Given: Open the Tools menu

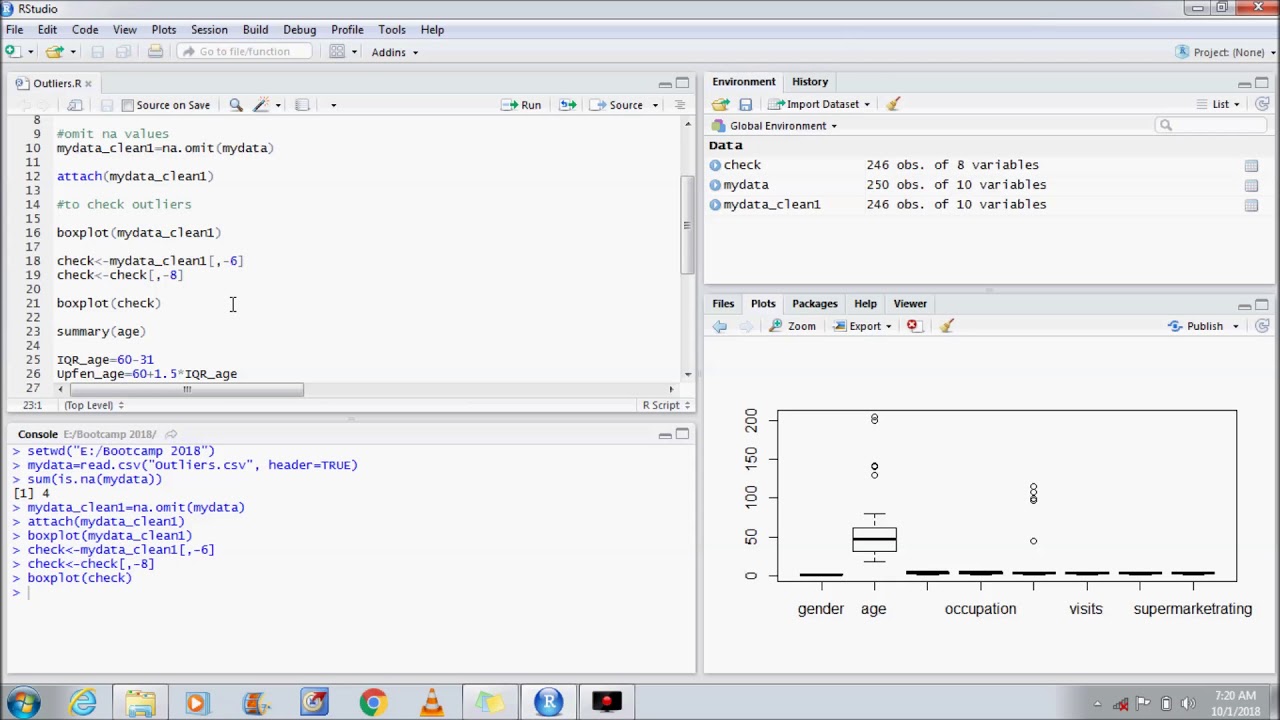Looking at the screenshot, I should point(392,29).
